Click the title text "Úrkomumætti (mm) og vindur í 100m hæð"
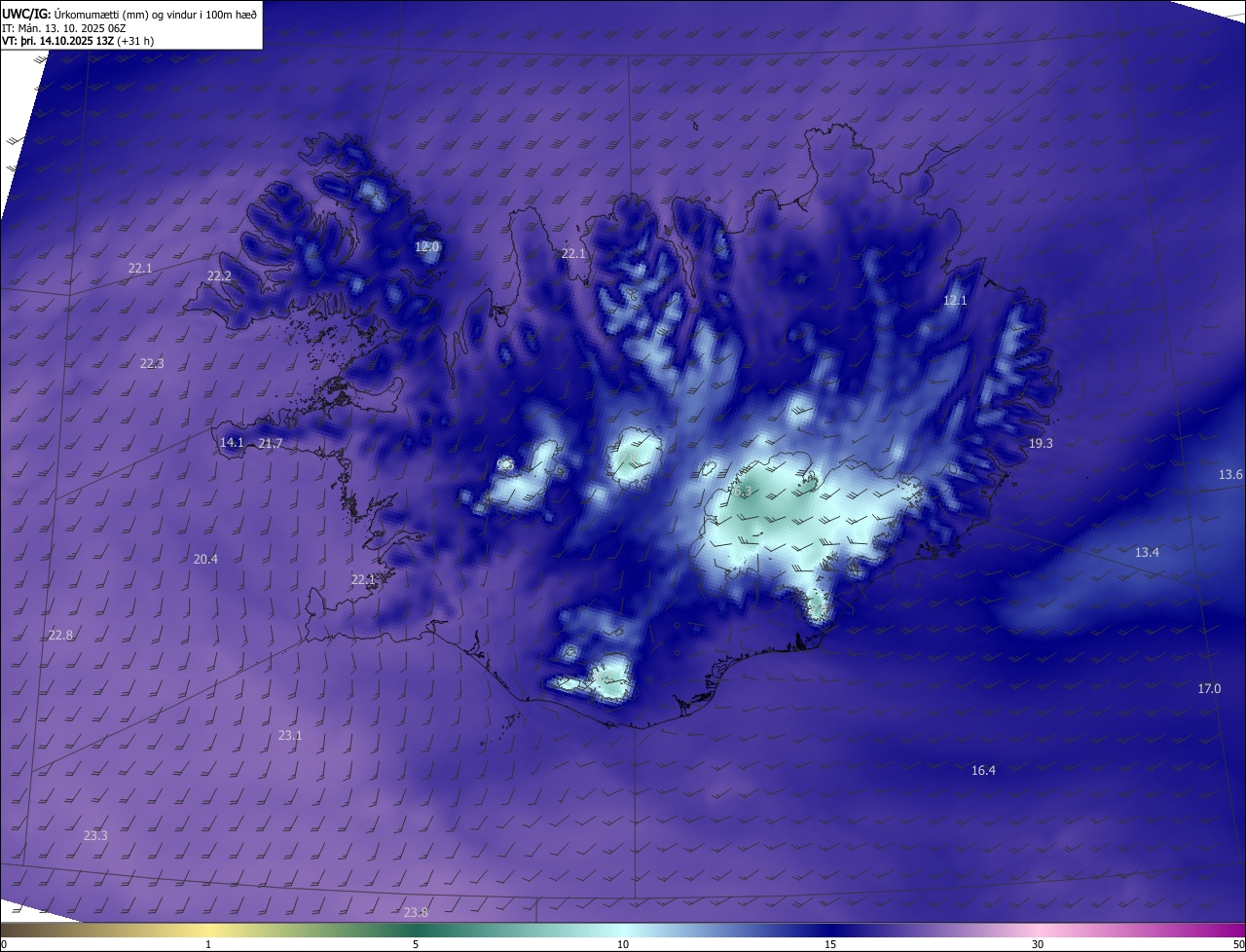The width and height of the screenshot is (1246, 952). tap(156, 14)
